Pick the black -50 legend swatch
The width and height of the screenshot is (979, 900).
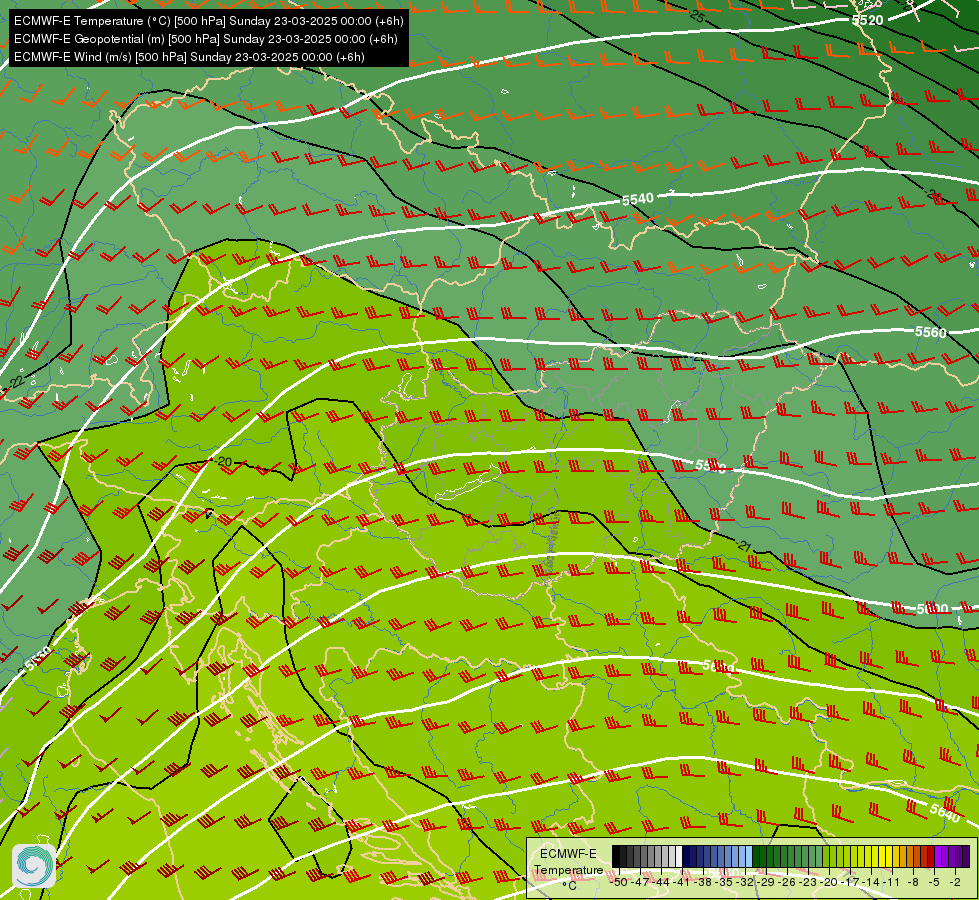616,856
